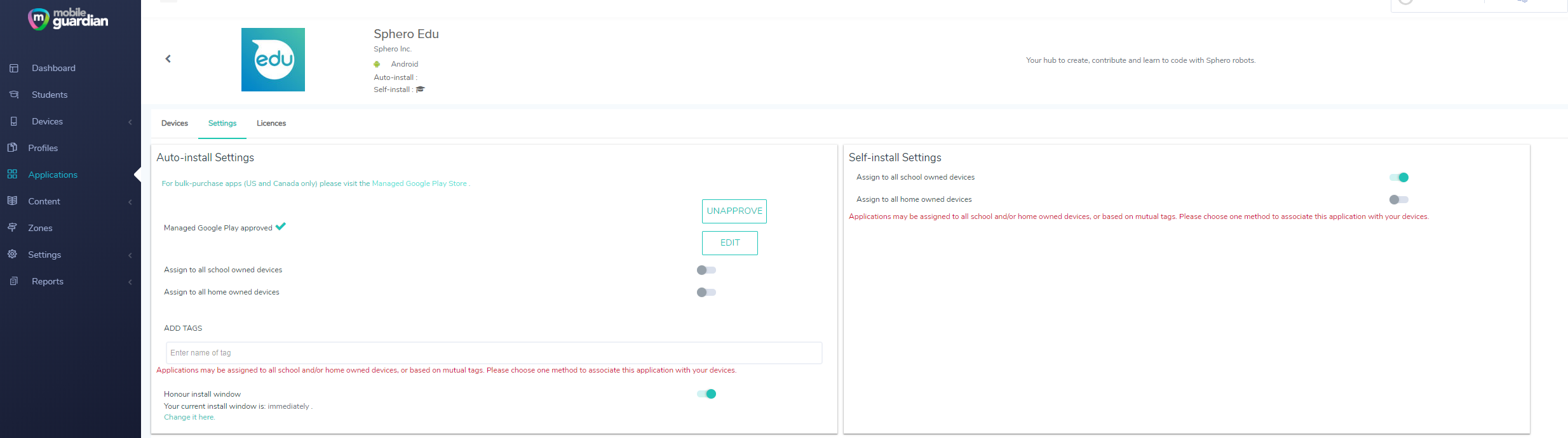Click the Applications grid icon
Screen dimensions: 1568x438
coord(12,174)
